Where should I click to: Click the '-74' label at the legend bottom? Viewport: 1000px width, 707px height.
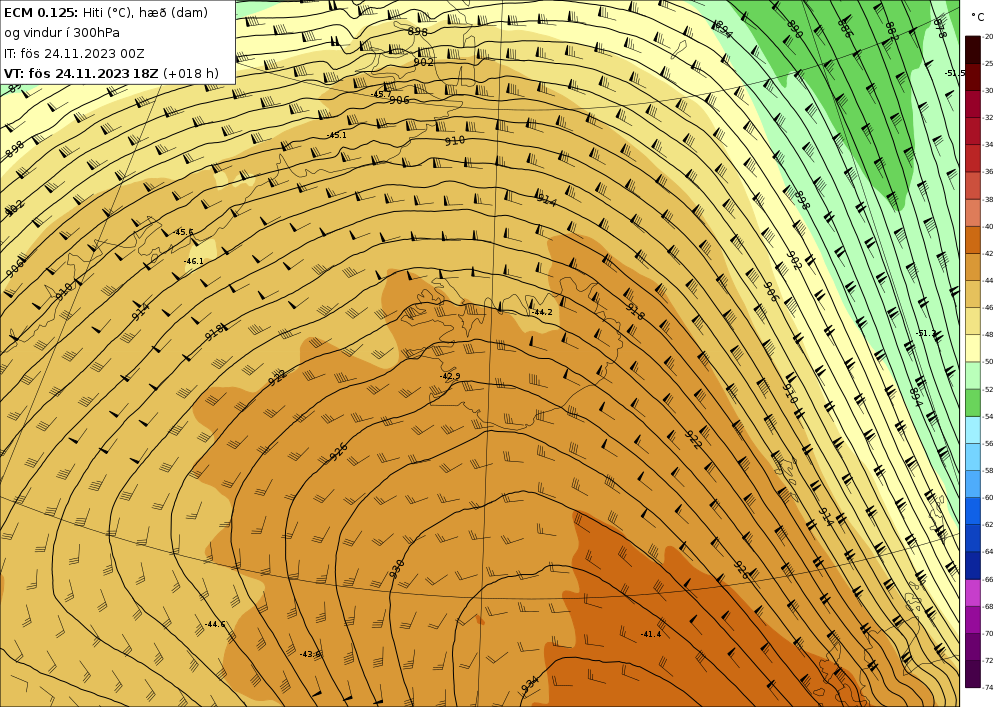point(988,688)
